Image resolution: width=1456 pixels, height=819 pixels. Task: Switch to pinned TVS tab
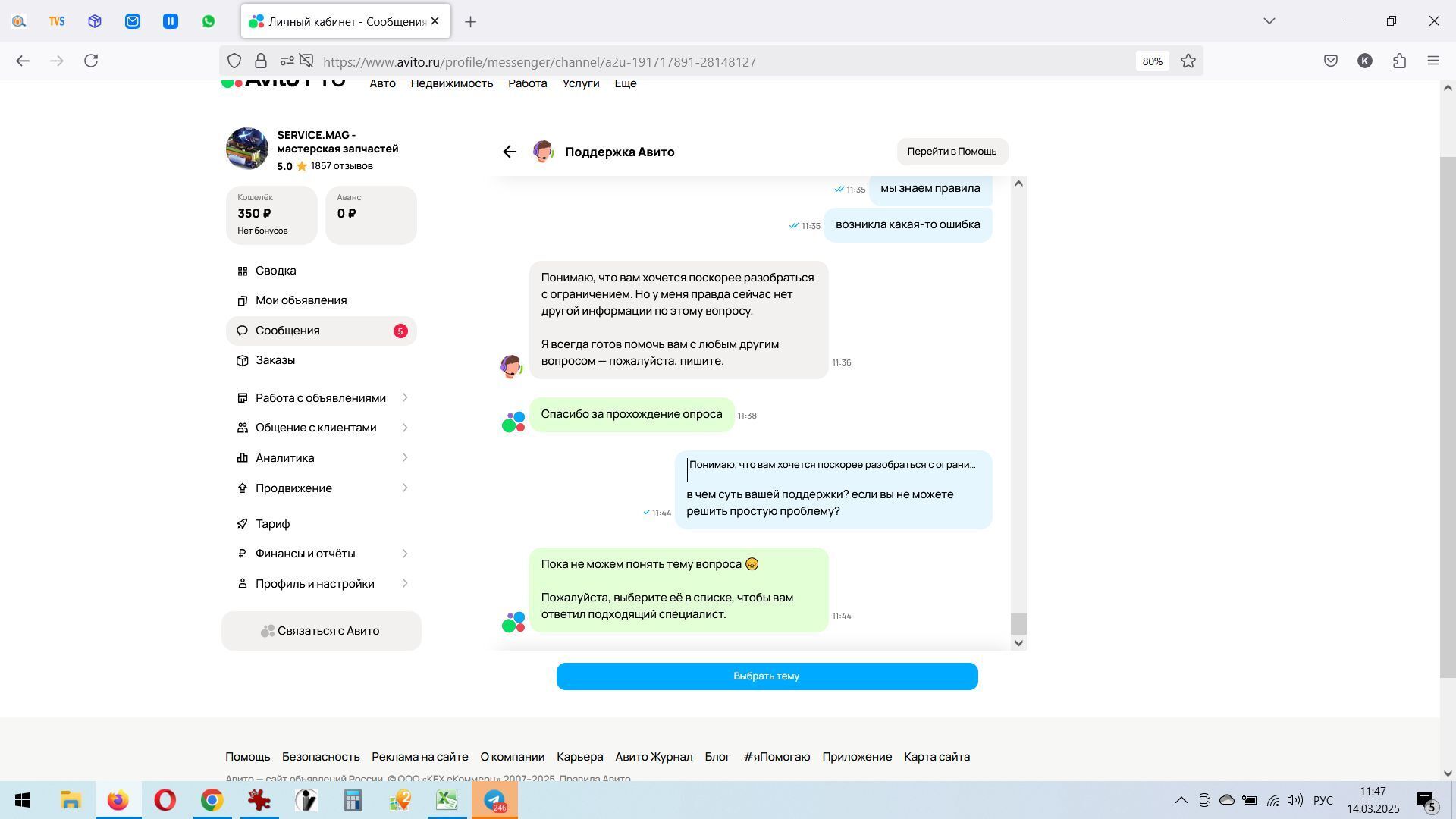point(57,21)
